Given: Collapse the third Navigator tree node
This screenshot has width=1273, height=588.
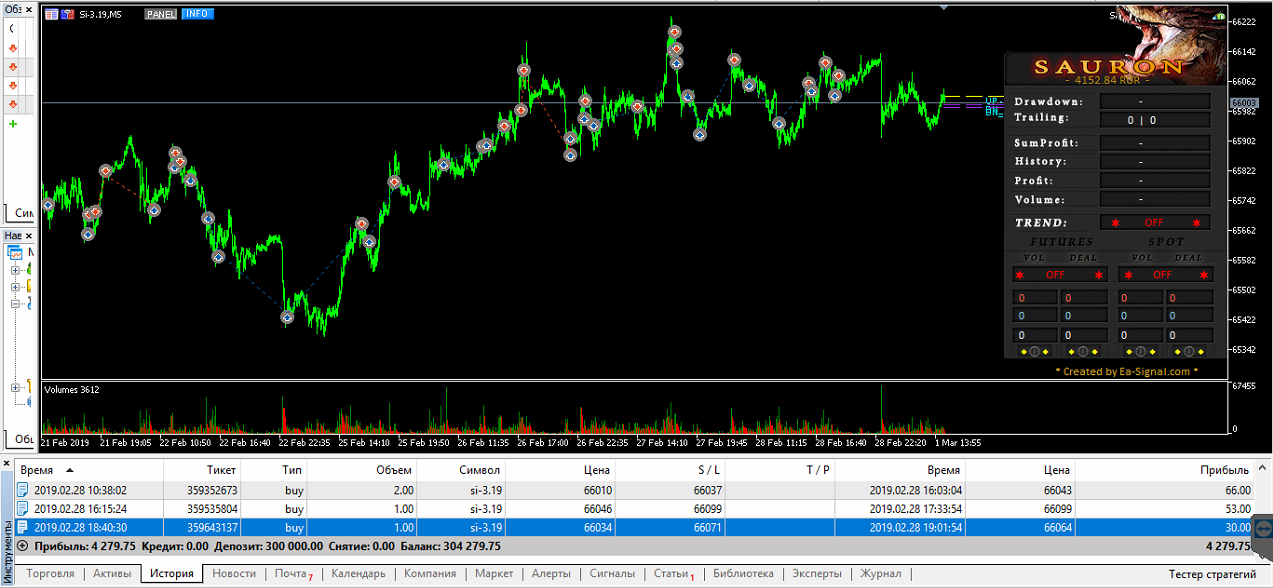Looking at the screenshot, I should pyautogui.click(x=15, y=303).
